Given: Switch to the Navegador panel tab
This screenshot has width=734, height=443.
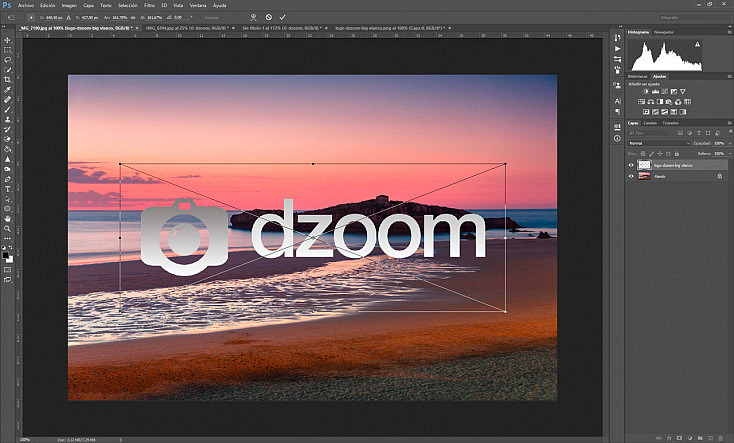Looking at the screenshot, I should 663,32.
